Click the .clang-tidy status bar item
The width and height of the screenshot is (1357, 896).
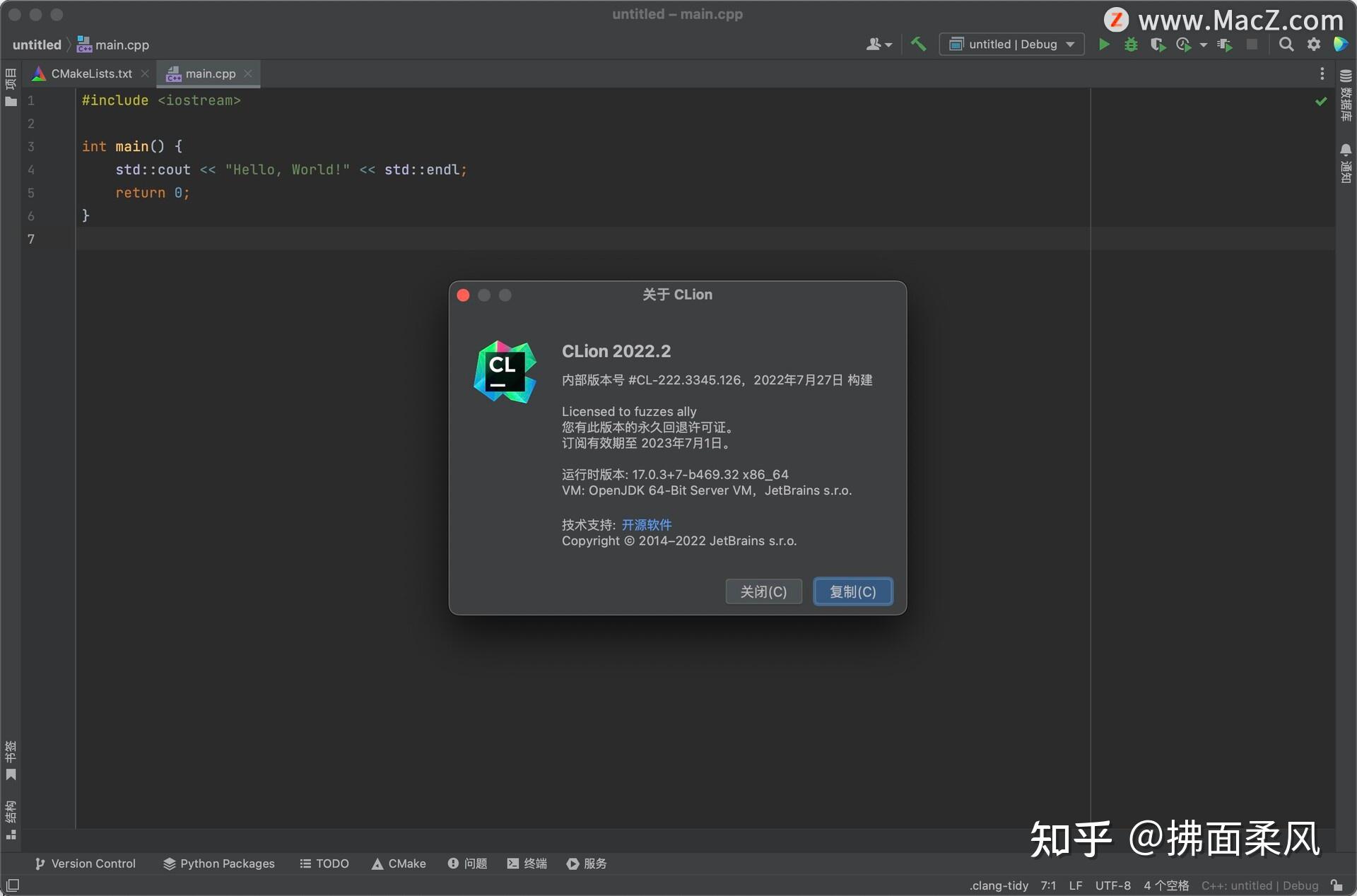[999, 885]
